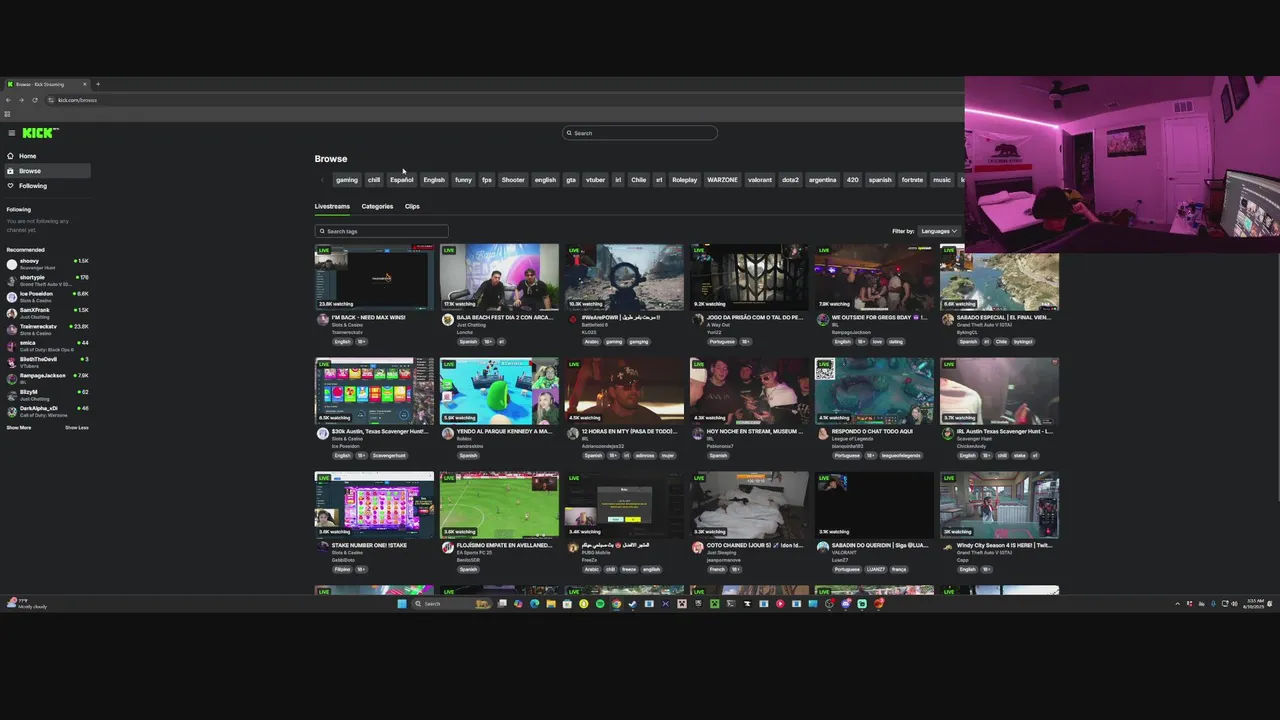The width and height of the screenshot is (1280, 720).
Task: Select the music tag chip
Action: pyautogui.click(x=942, y=180)
